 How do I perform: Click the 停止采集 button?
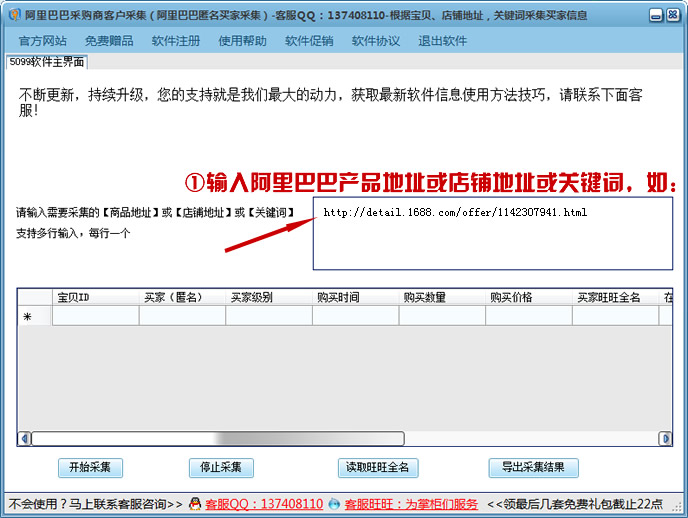pyautogui.click(x=221, y=468)
